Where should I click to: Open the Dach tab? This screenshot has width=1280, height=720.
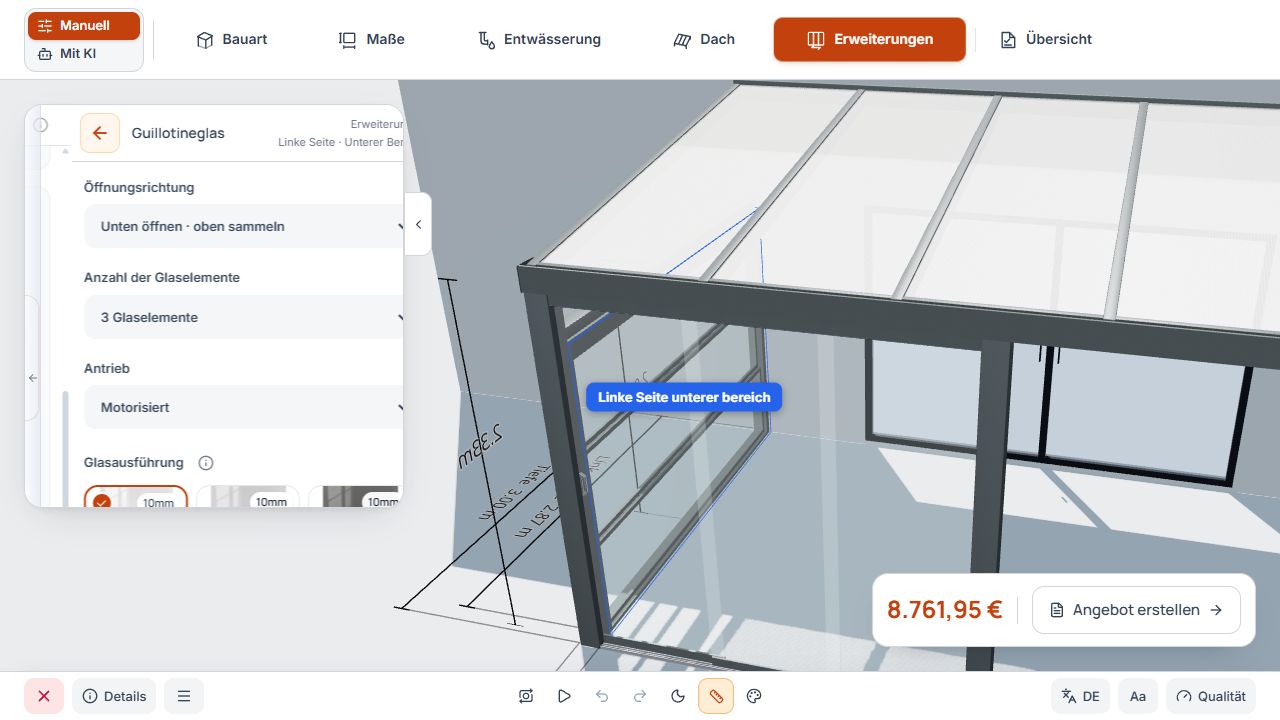point(704,39)
